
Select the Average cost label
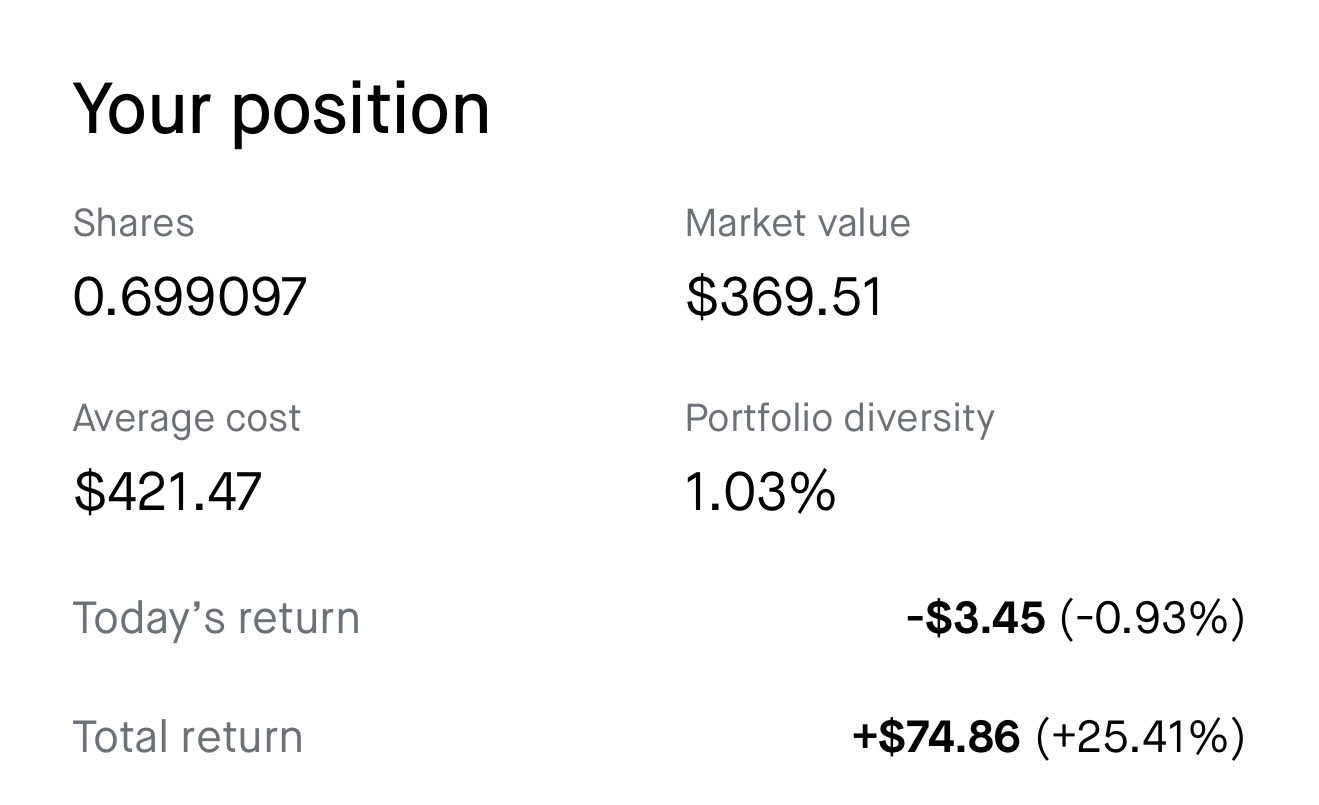pyautogui.click(x=187, y=418)
